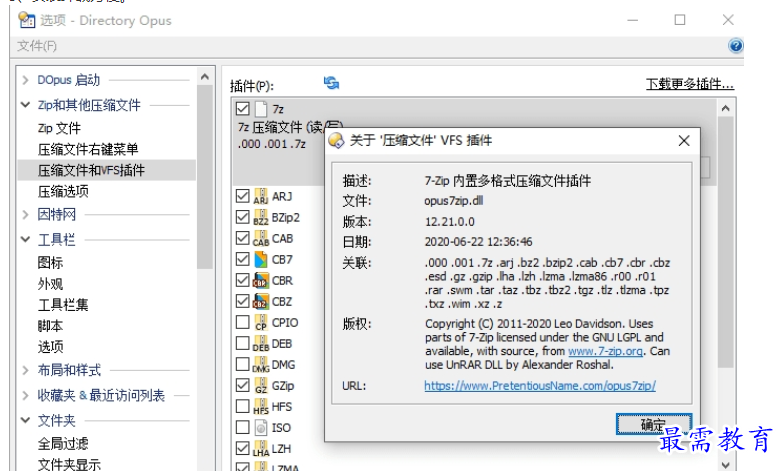Select 工具栏集 in the tree
This screenshot has height=471, width=781.
tap(63, 305)
